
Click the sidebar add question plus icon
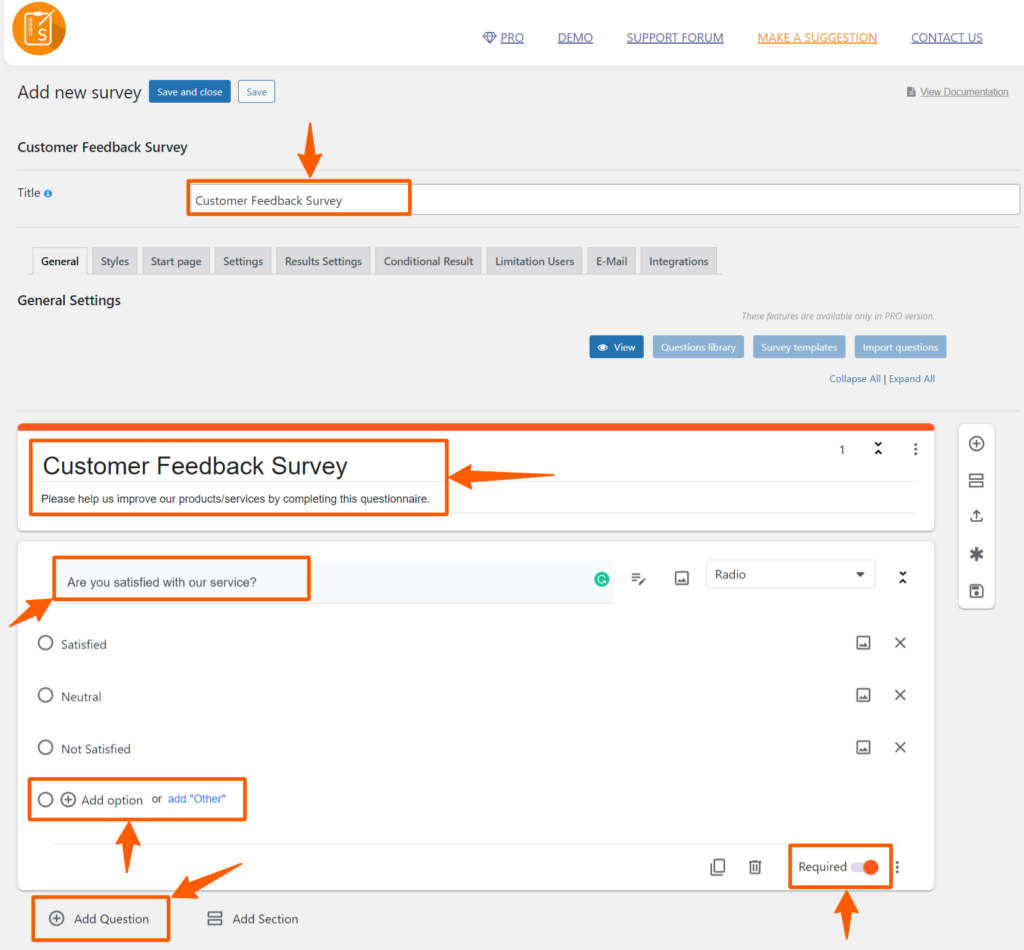[x=976, y=444]
